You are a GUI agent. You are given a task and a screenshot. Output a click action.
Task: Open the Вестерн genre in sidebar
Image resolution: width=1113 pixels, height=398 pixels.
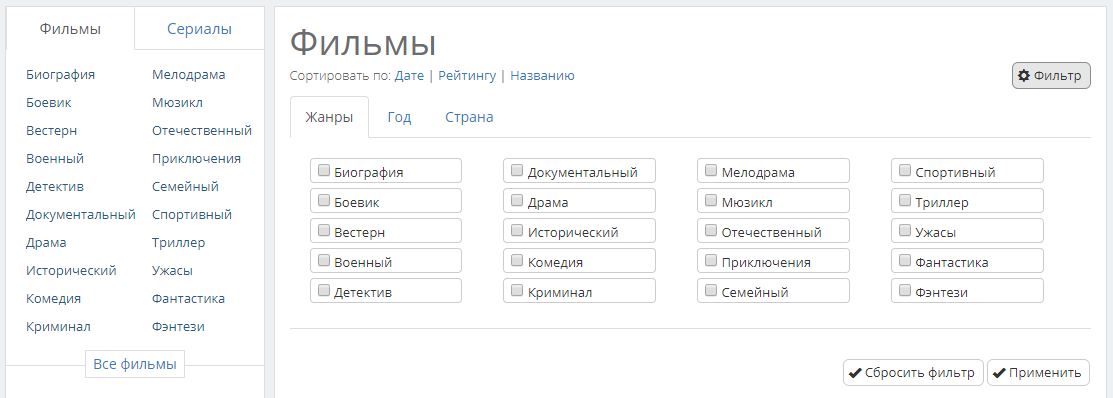52,131
